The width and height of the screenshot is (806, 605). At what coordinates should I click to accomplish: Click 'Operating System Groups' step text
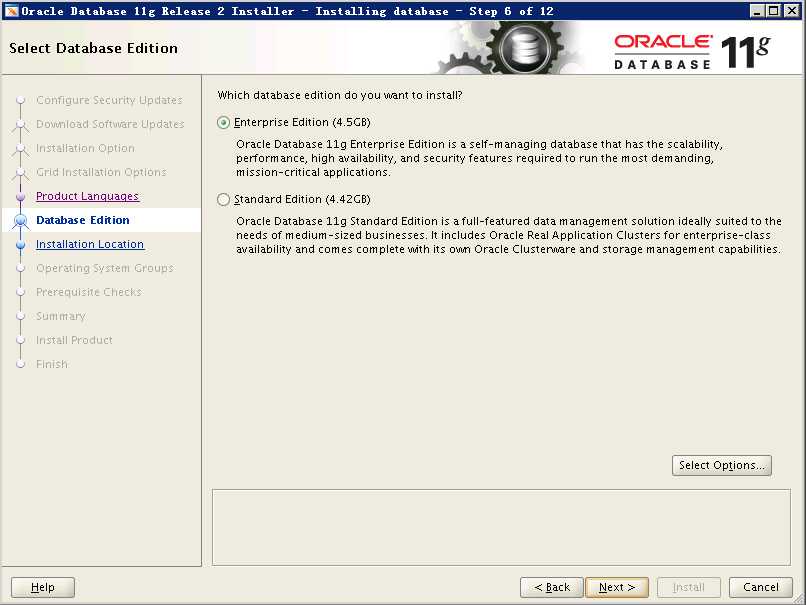(x=105, y=268)
